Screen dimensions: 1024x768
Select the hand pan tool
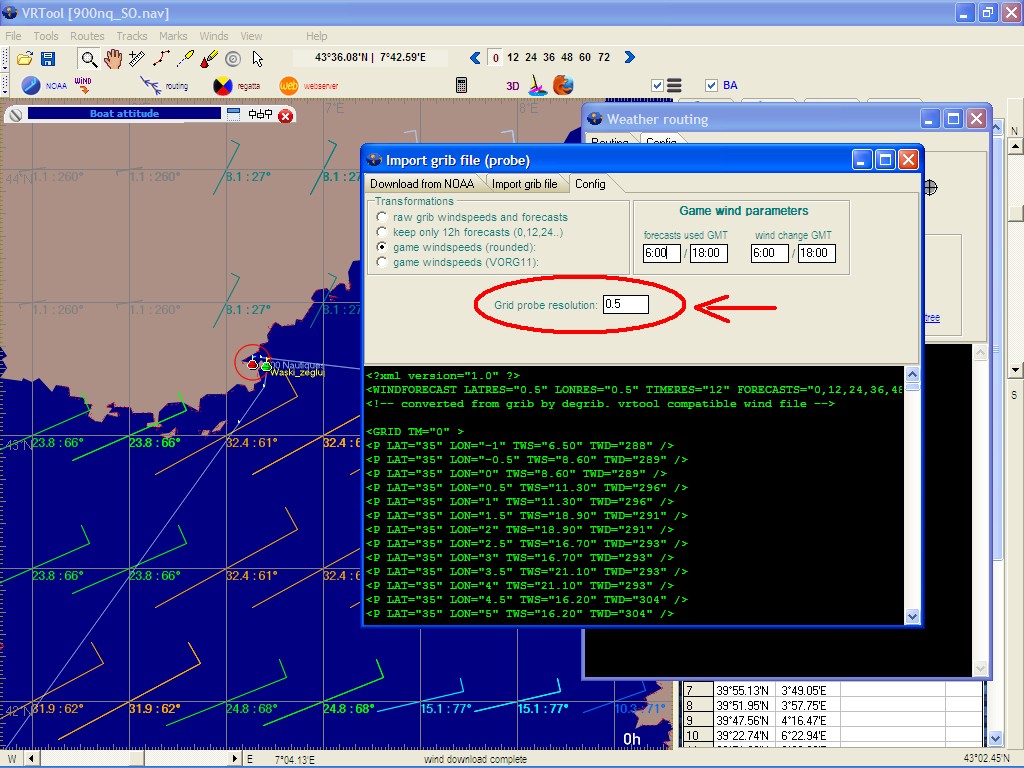point(113,59)
